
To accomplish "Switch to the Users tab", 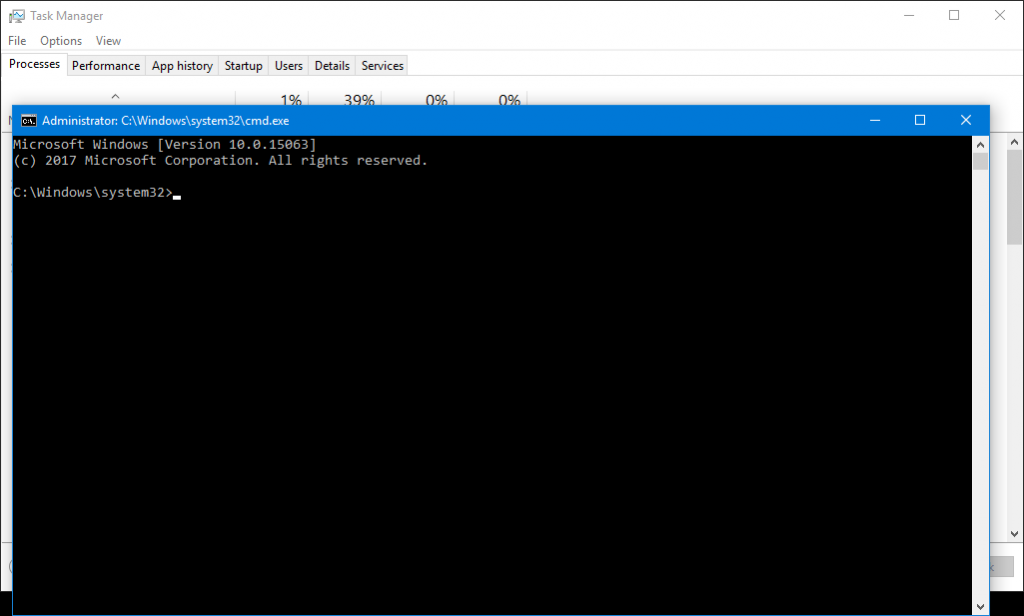I will 288,64.
